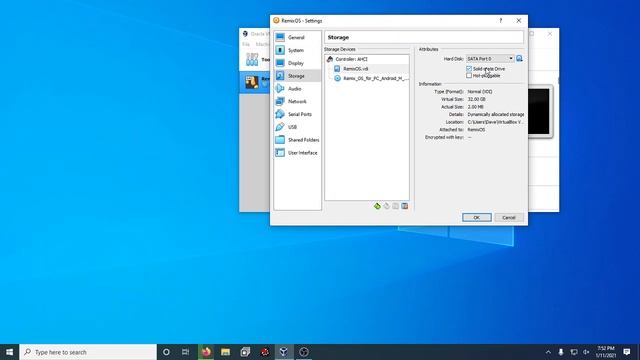Open Firefox from the taskbar

click(x=206, y=352)
